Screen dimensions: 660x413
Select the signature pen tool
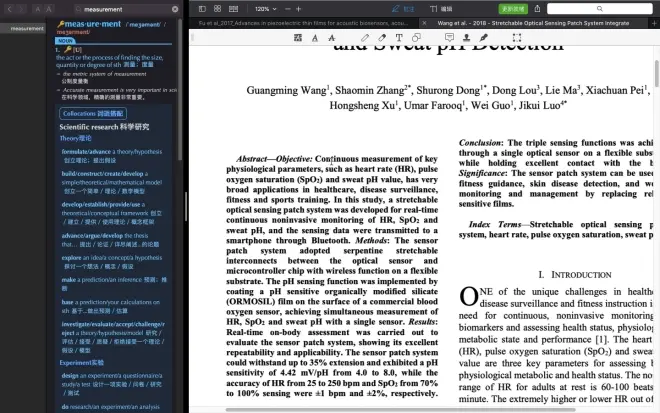484,38
